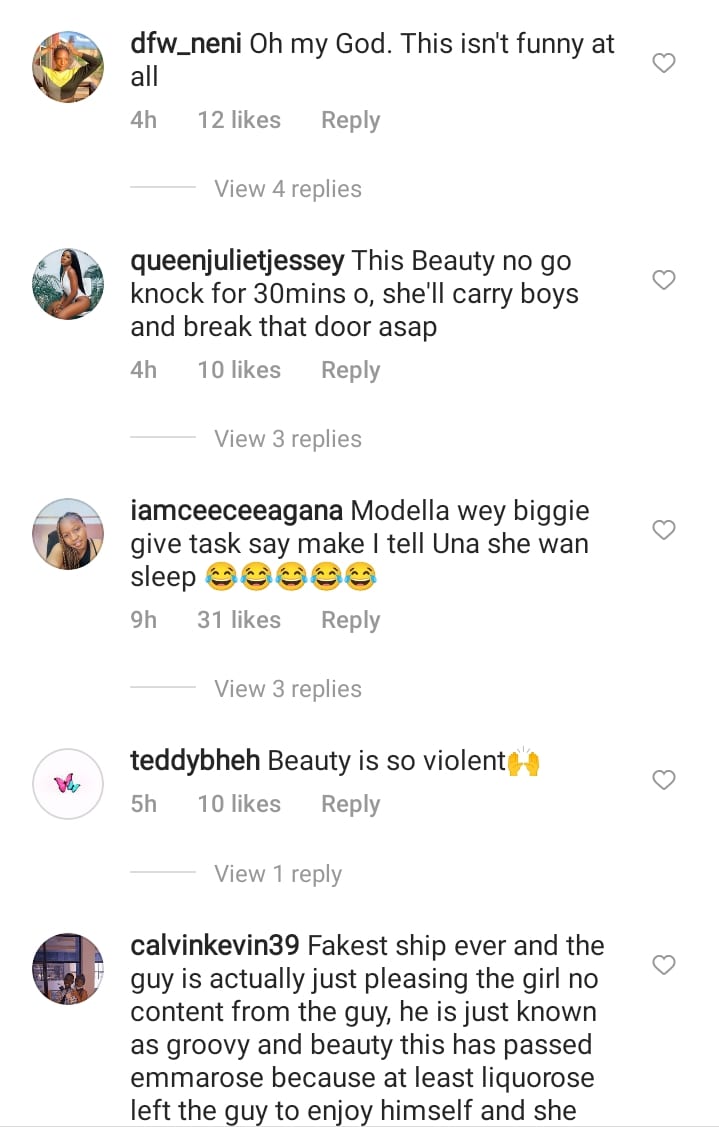Open the calvinkevin39 username link
Image resolution: width=719 pixels, height=1132 pixels.
click(215, 946)
